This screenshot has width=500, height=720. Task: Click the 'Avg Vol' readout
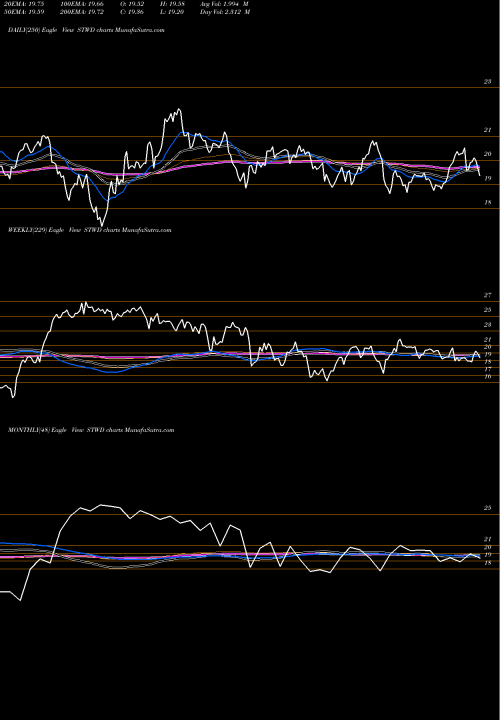pos(225,4)
